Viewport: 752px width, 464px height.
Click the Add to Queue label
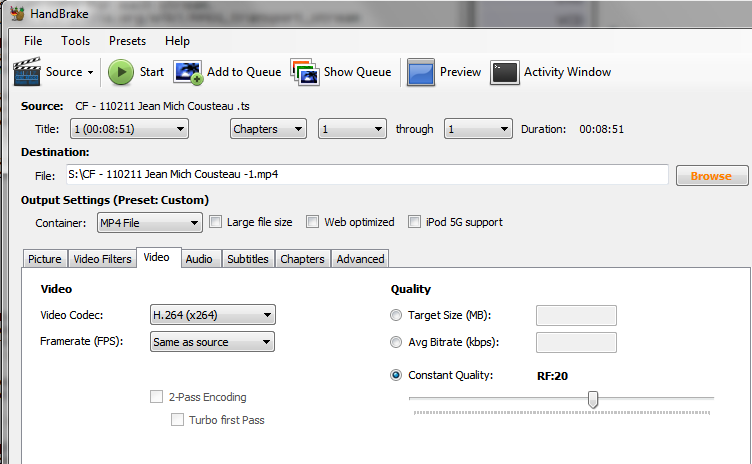point(244,72)
